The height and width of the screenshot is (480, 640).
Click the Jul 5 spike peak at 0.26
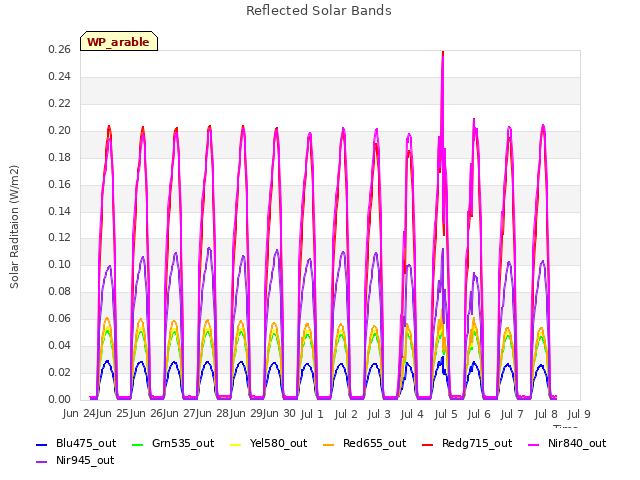[x=443, y=52]
